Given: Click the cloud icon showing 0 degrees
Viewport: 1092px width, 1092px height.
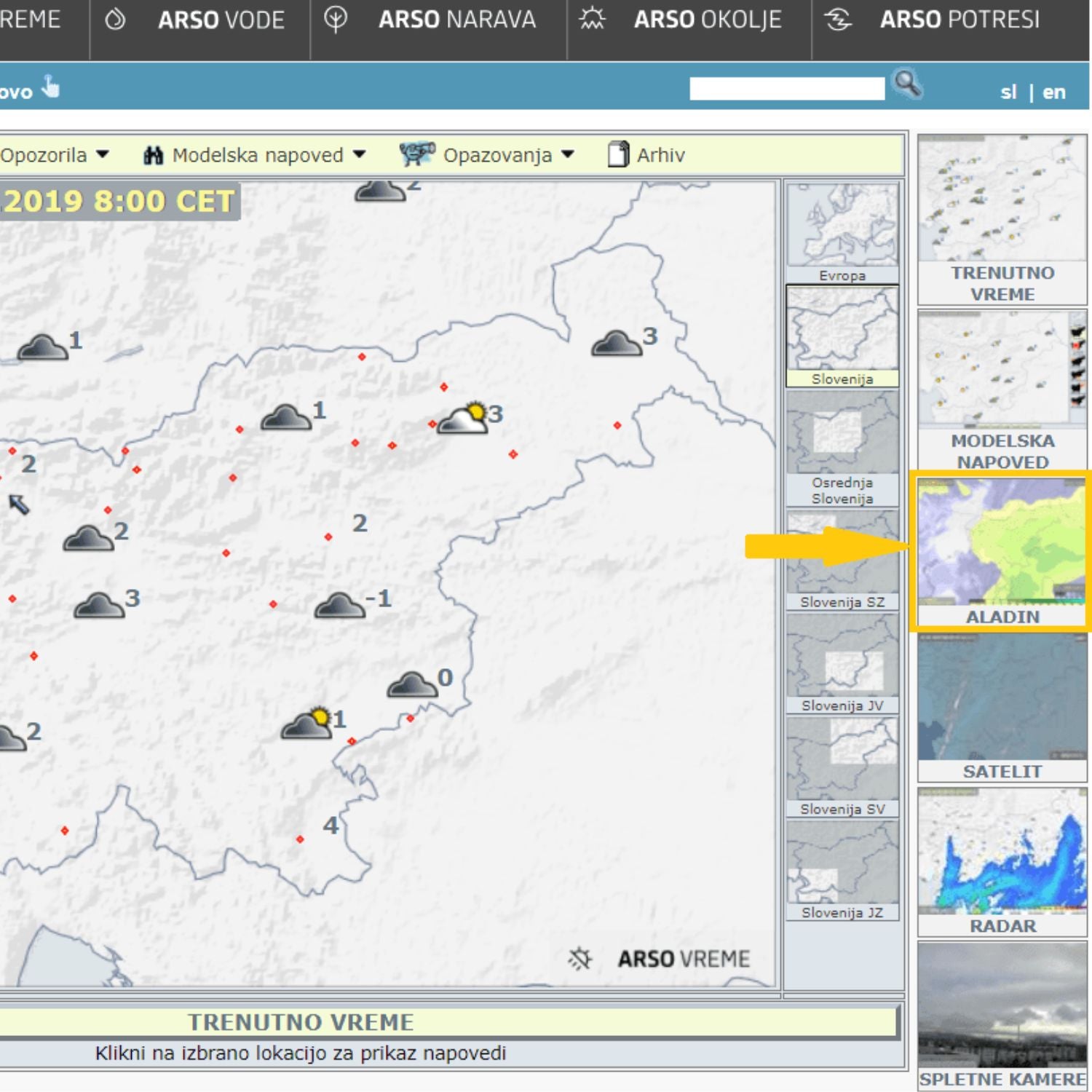Looking at the screenshot, I should point(412,684).
